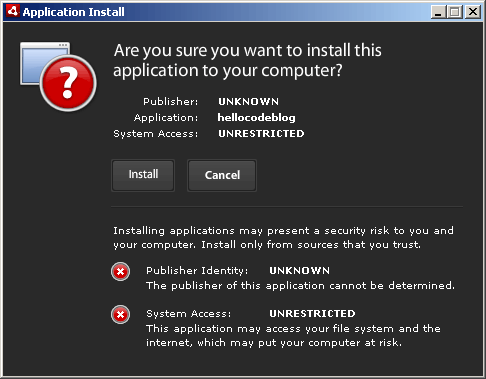Click the security risk warning paragraph

[283, 238]
